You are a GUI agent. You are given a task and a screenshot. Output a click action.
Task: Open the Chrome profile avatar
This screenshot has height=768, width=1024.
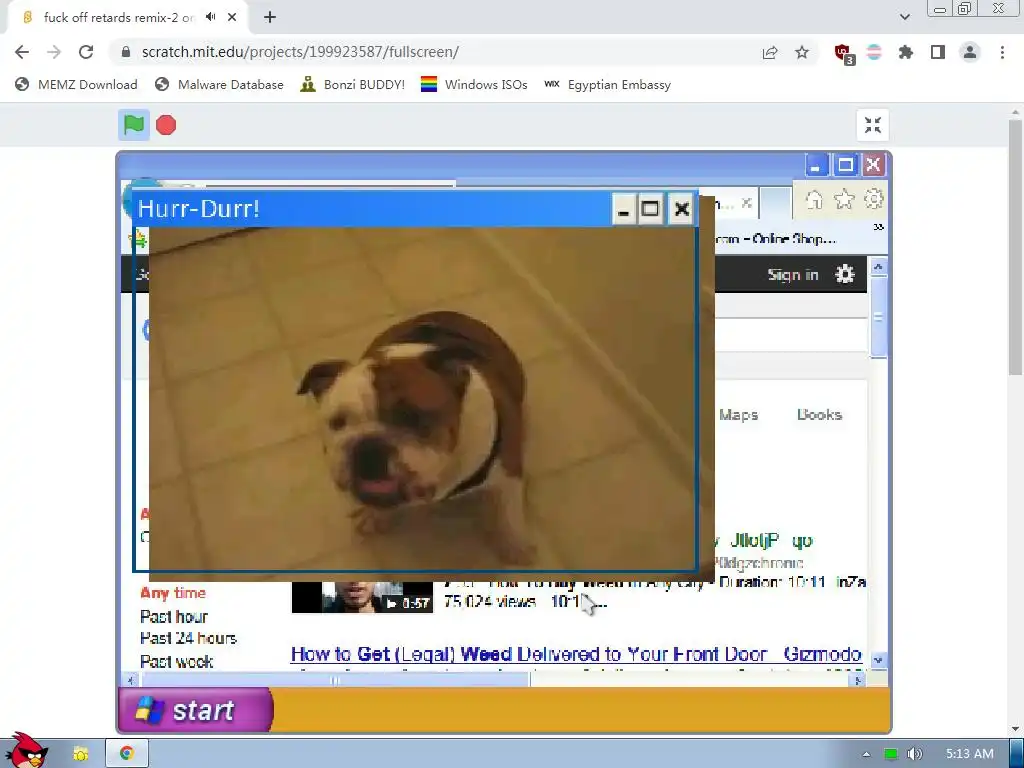tap(970, 52)
